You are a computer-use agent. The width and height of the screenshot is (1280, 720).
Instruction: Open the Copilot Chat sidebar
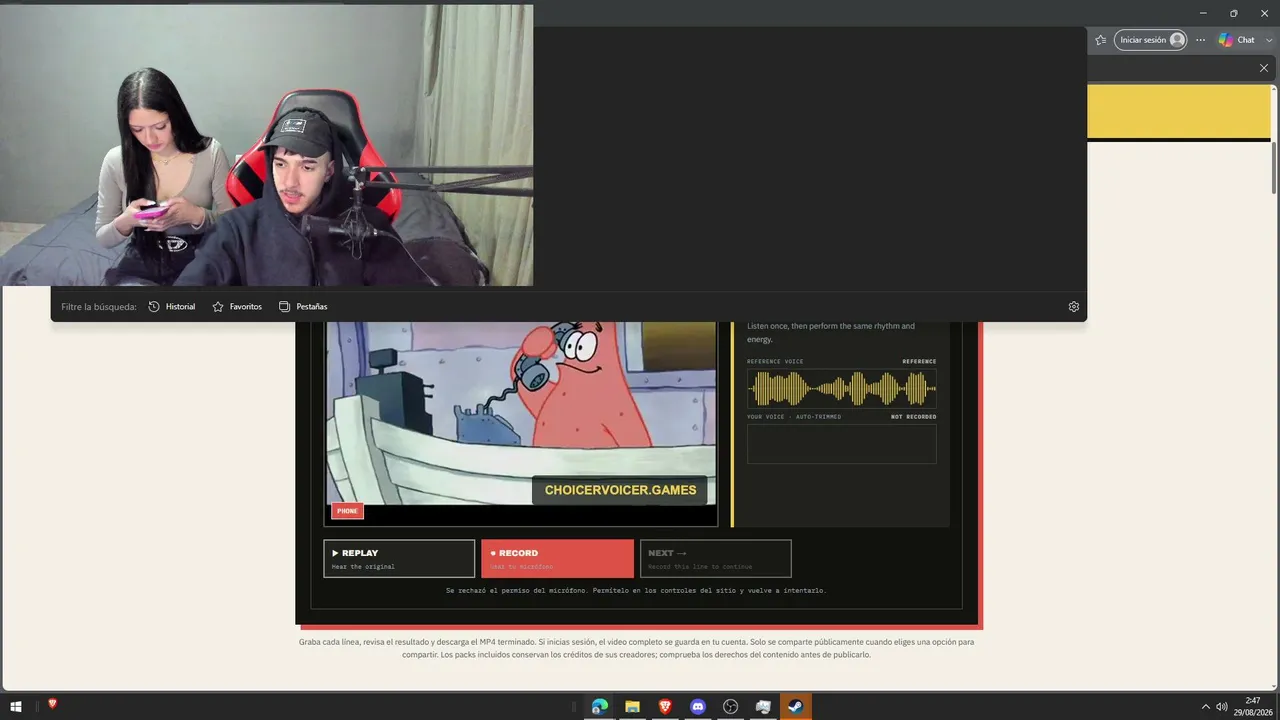coord(1237,40)
